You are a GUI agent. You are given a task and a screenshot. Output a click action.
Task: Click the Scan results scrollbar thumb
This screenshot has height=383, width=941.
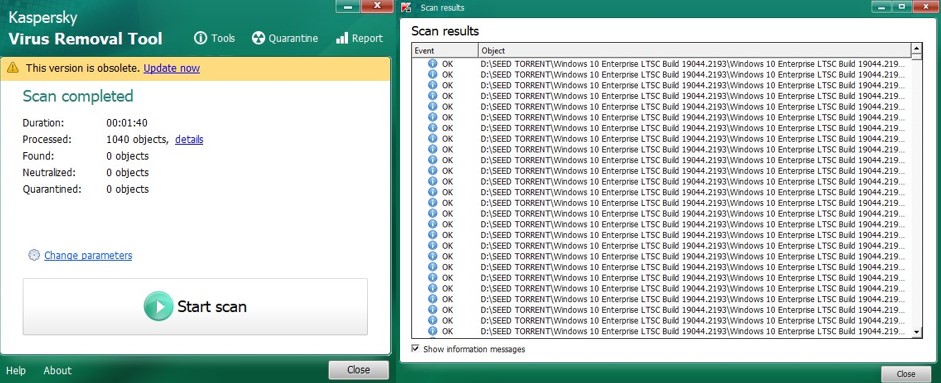click(916, 57)
